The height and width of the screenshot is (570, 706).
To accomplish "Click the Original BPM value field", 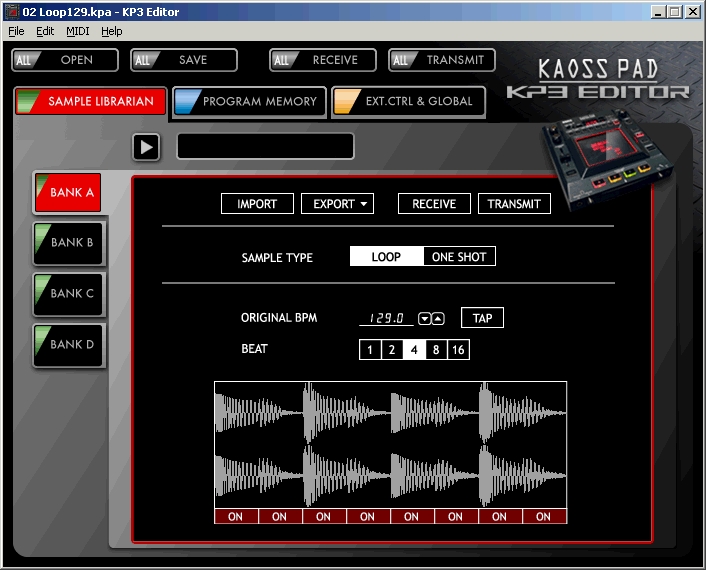I will [386, 318].
